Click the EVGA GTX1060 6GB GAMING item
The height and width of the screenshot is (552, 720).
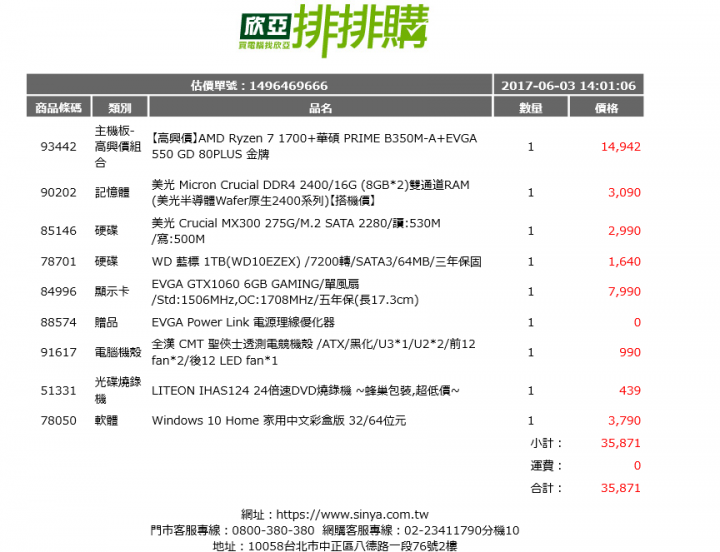click(285, 292)
